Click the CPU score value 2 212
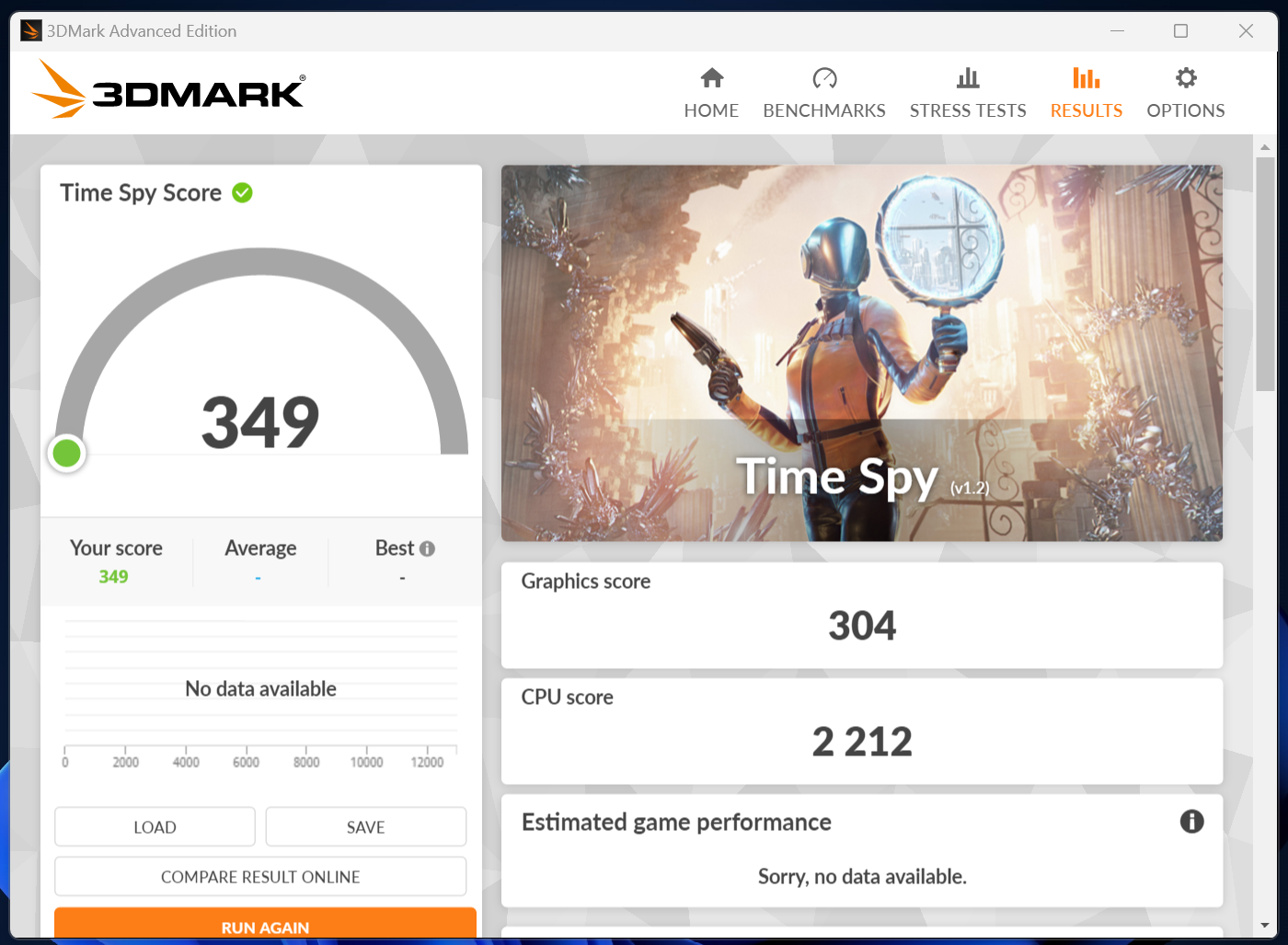The height and width of the screenshot is (945, 1288). coord(862,742)
